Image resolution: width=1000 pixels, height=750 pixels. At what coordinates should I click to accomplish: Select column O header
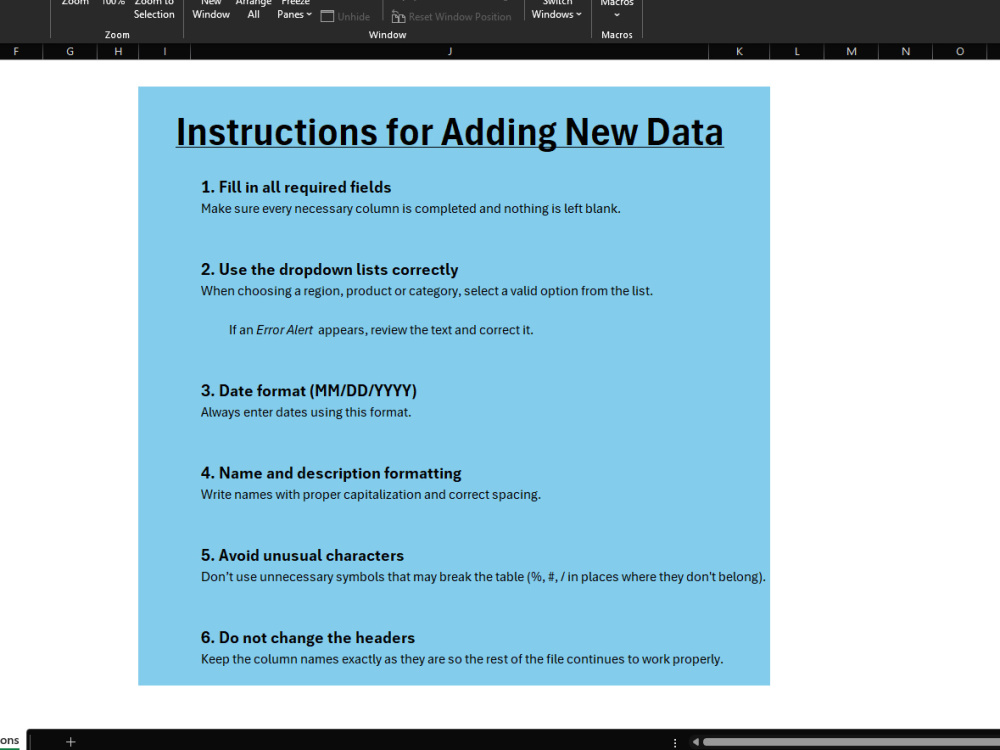click(960, 52)
